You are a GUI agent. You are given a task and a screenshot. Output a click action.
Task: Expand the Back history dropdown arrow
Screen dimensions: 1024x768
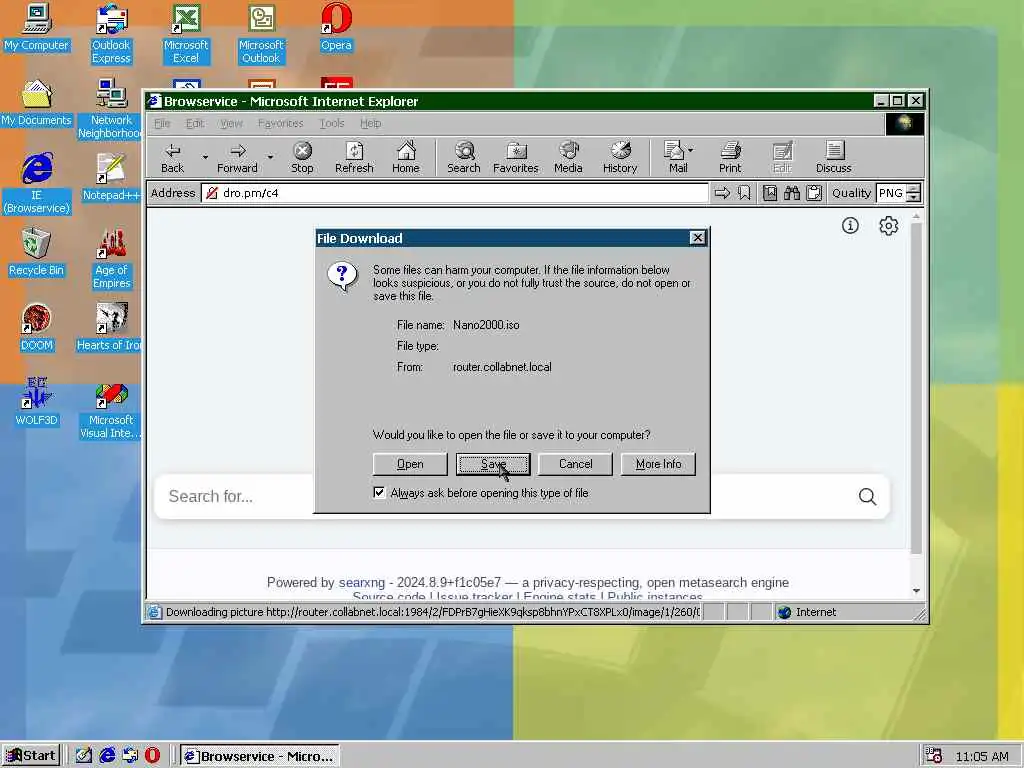tap(205, 157)
